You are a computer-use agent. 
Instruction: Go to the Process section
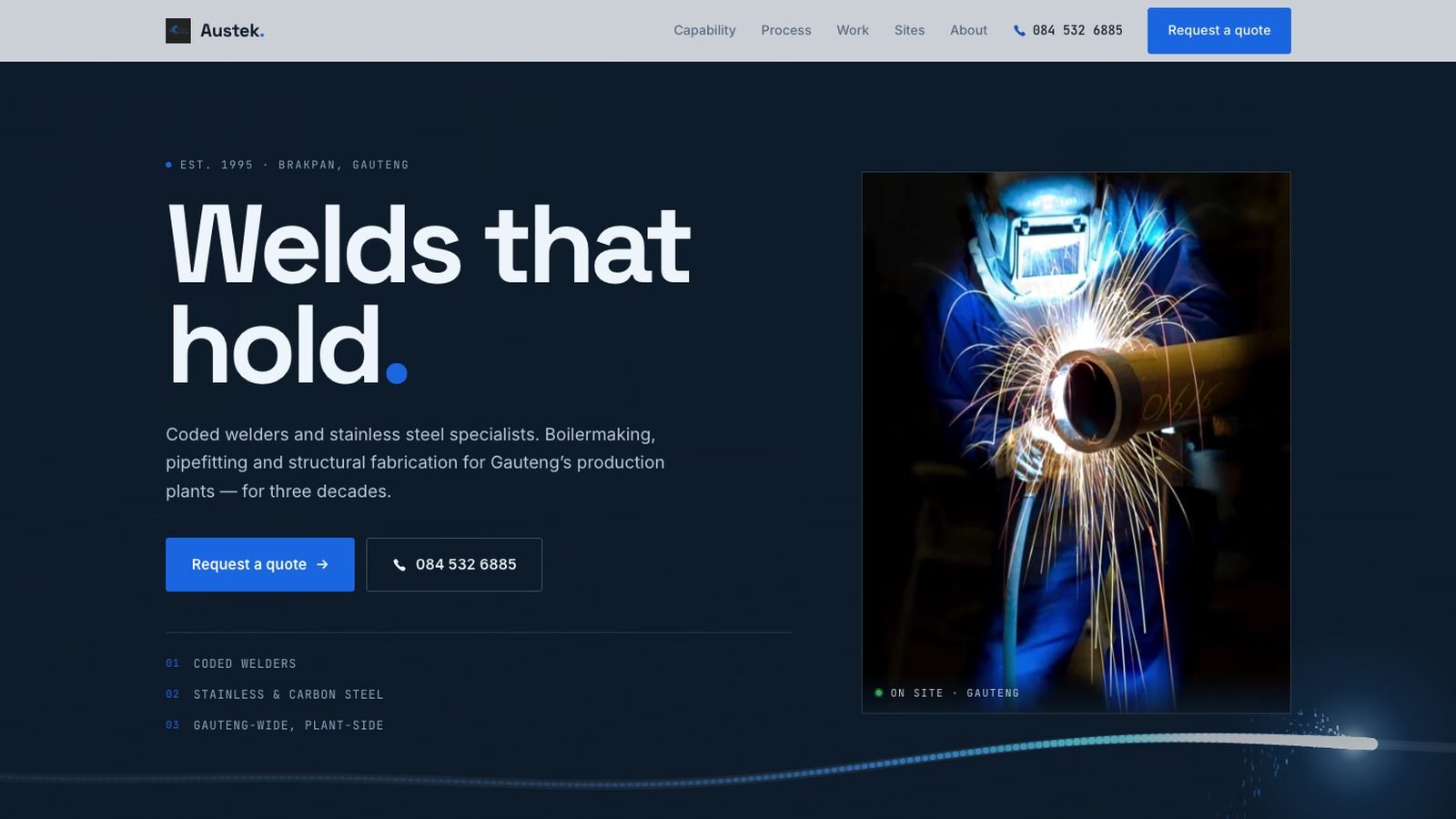tap(786, 31)
